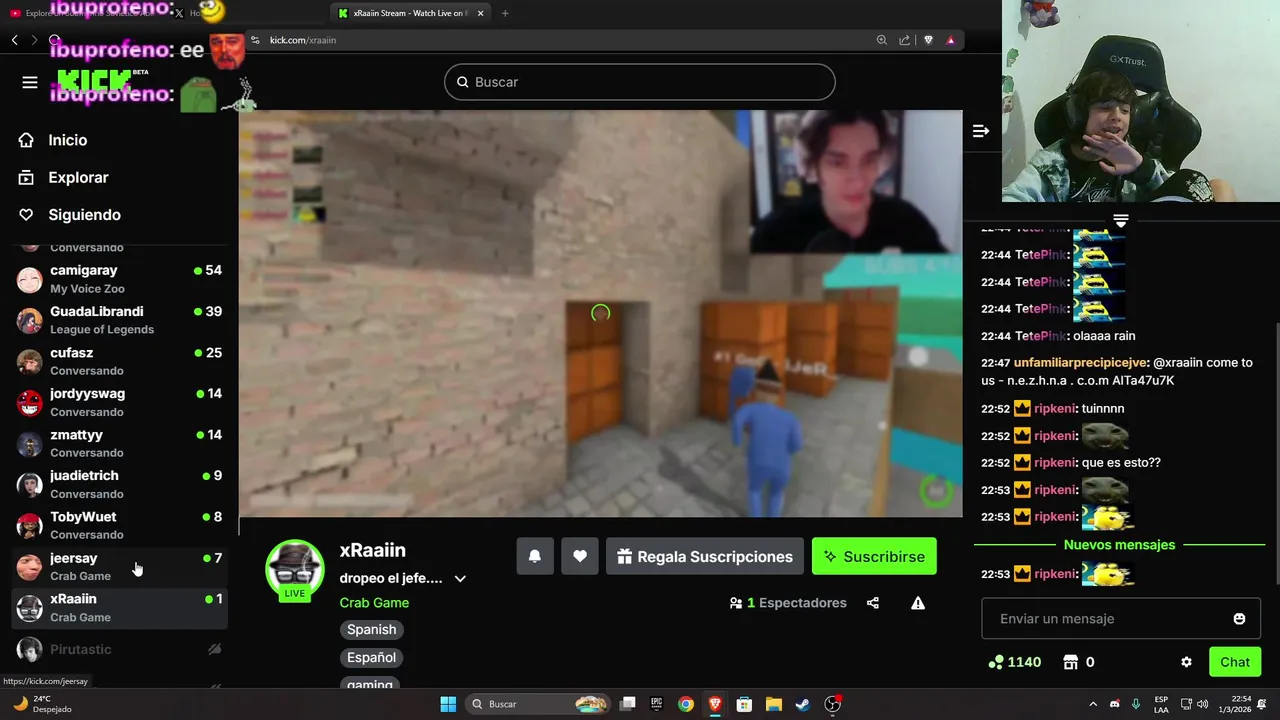Open Windows Start menu
The height and width of the screenshot is (720, 1280).
point(448,704)
